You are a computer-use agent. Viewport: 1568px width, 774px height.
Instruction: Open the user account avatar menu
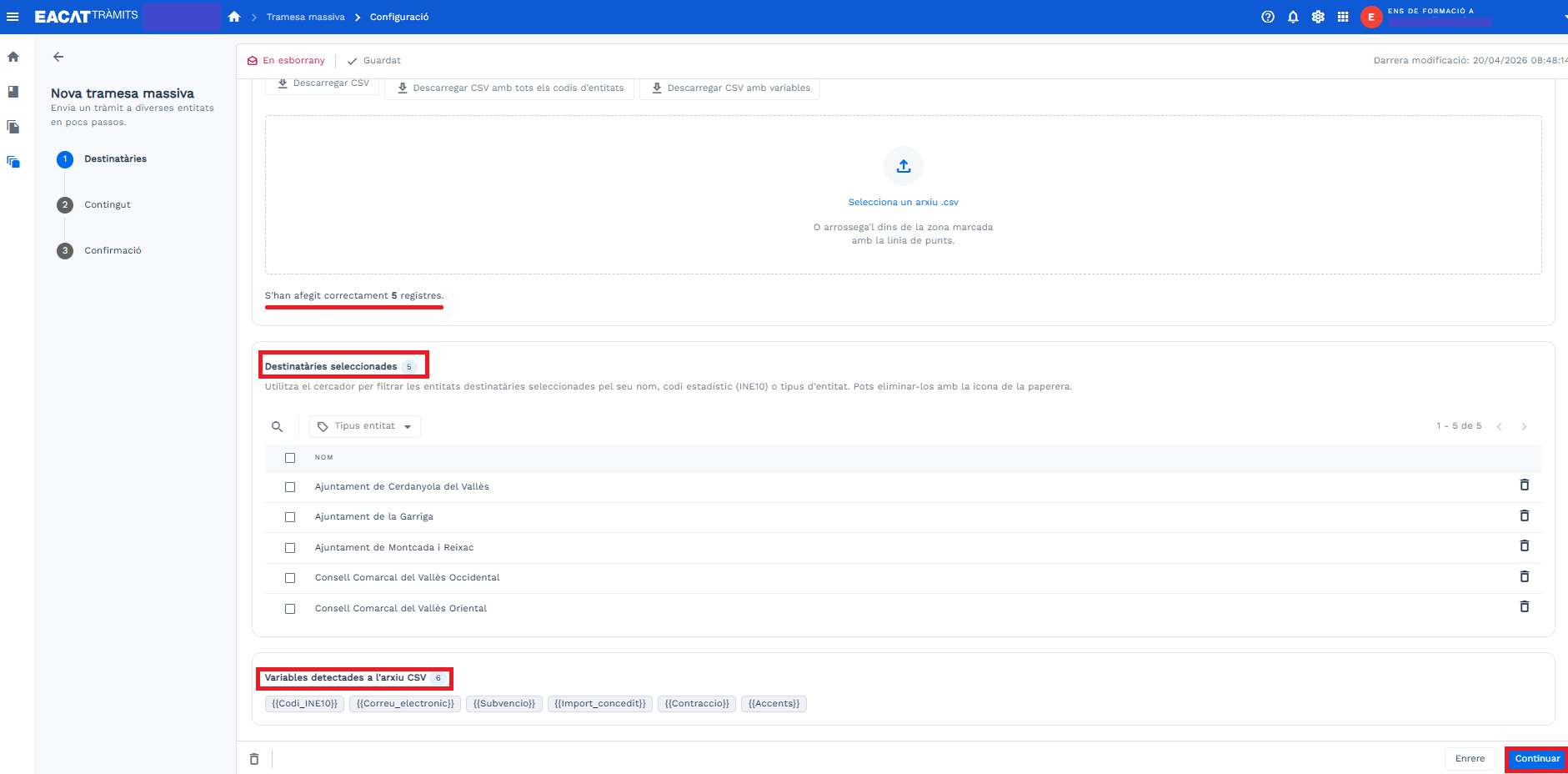click(x=1371, y=17)
